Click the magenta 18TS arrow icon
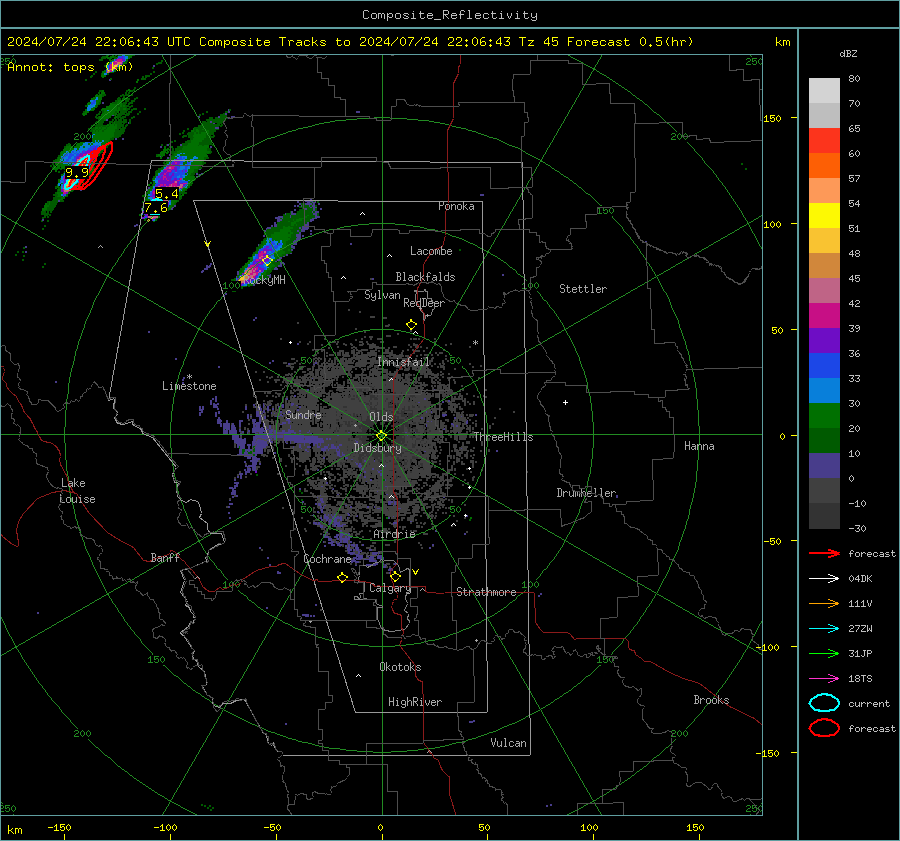The image size is (900, 841). (x=824, y=679)
